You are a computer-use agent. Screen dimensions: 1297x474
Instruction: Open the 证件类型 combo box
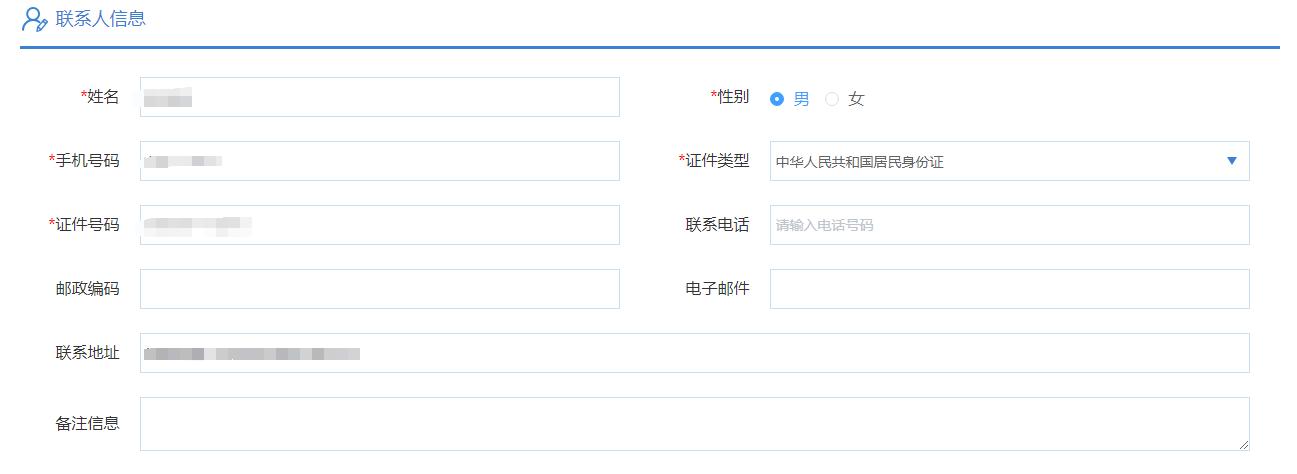coord(995,161)
